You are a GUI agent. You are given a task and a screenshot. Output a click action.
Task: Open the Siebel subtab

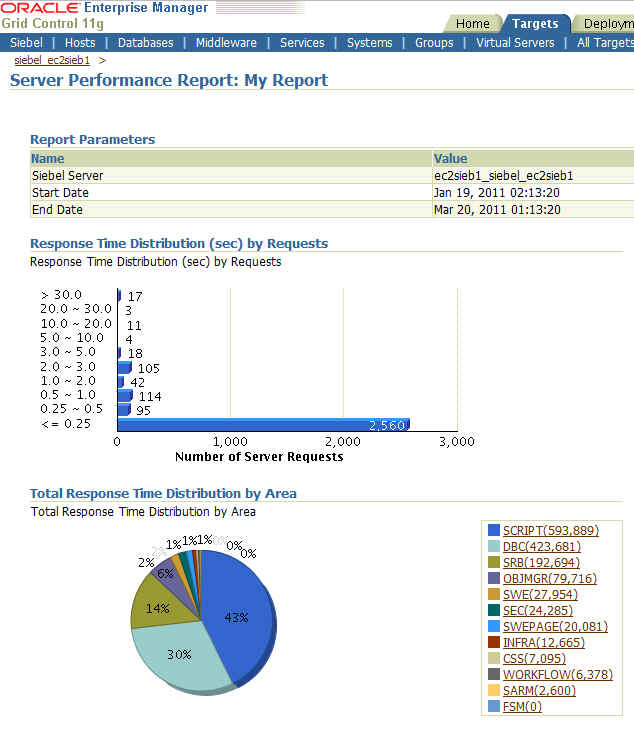pos(26,43)
